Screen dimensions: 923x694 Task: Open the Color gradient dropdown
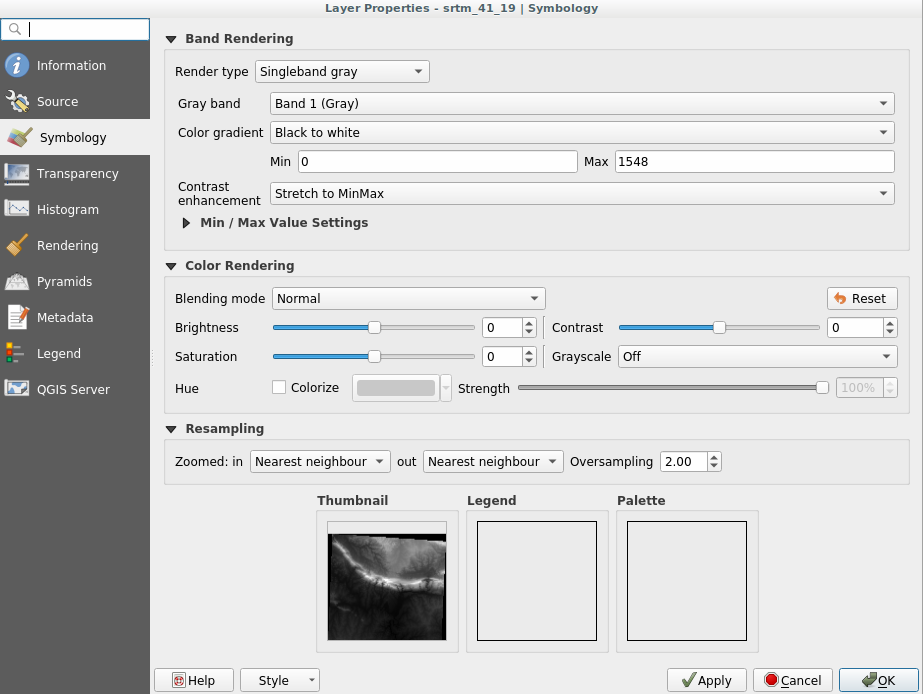582,133
